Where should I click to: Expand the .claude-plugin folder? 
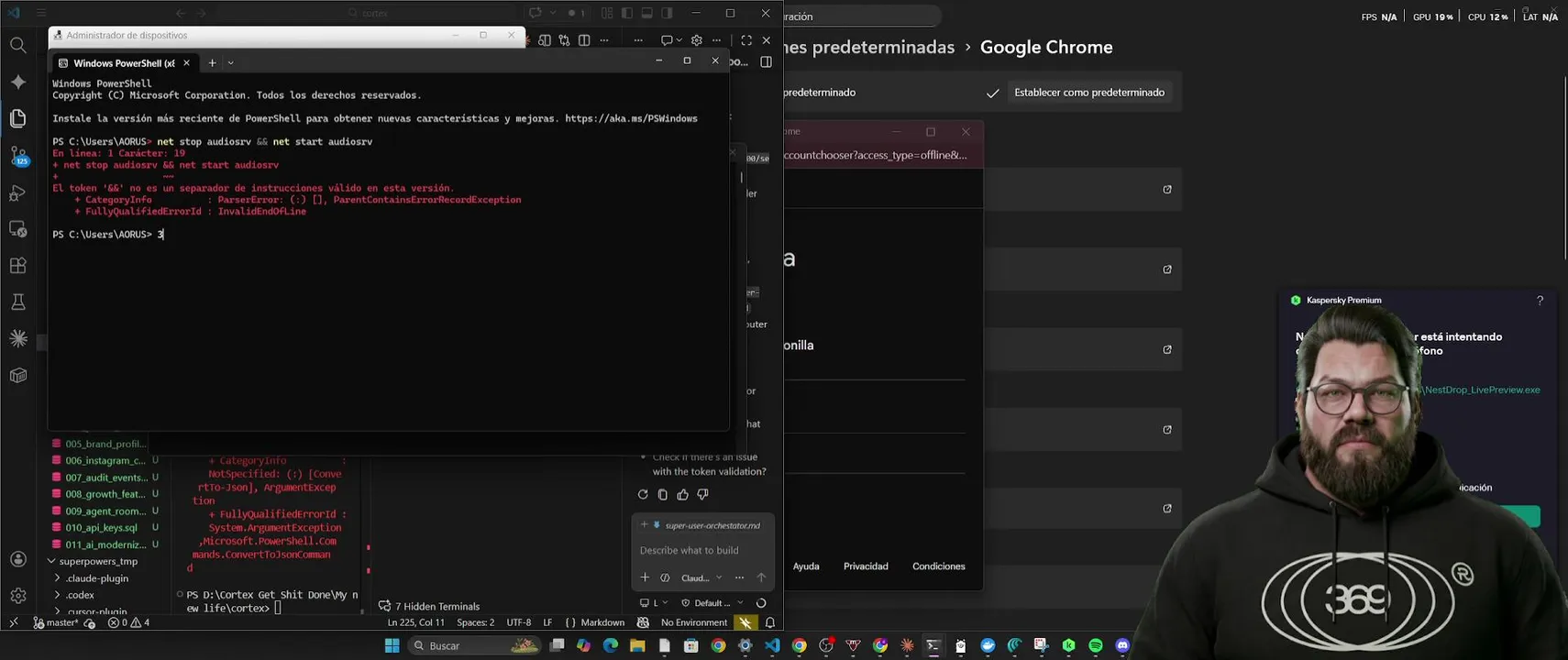pos(97,578)
